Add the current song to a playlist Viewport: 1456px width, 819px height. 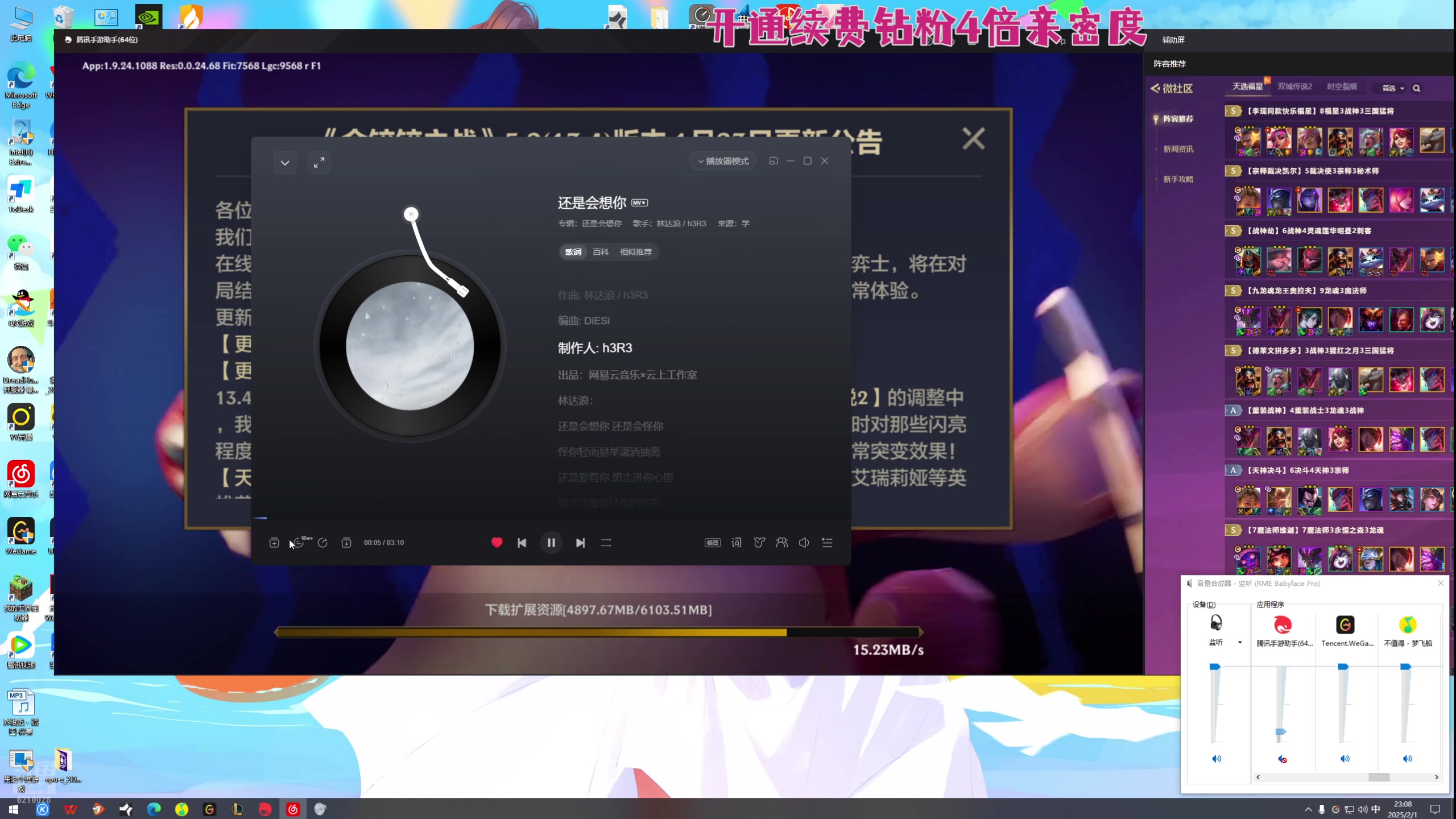point(274,543)
